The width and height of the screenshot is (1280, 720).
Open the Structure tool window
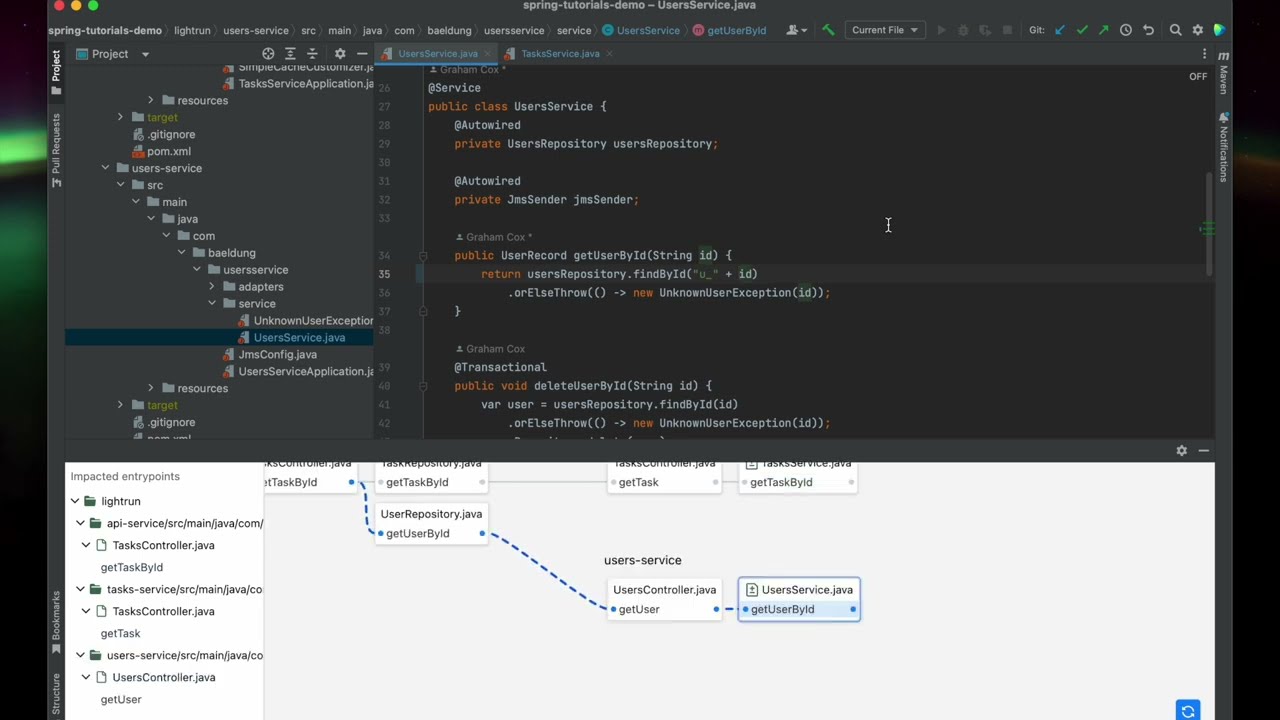56,690
